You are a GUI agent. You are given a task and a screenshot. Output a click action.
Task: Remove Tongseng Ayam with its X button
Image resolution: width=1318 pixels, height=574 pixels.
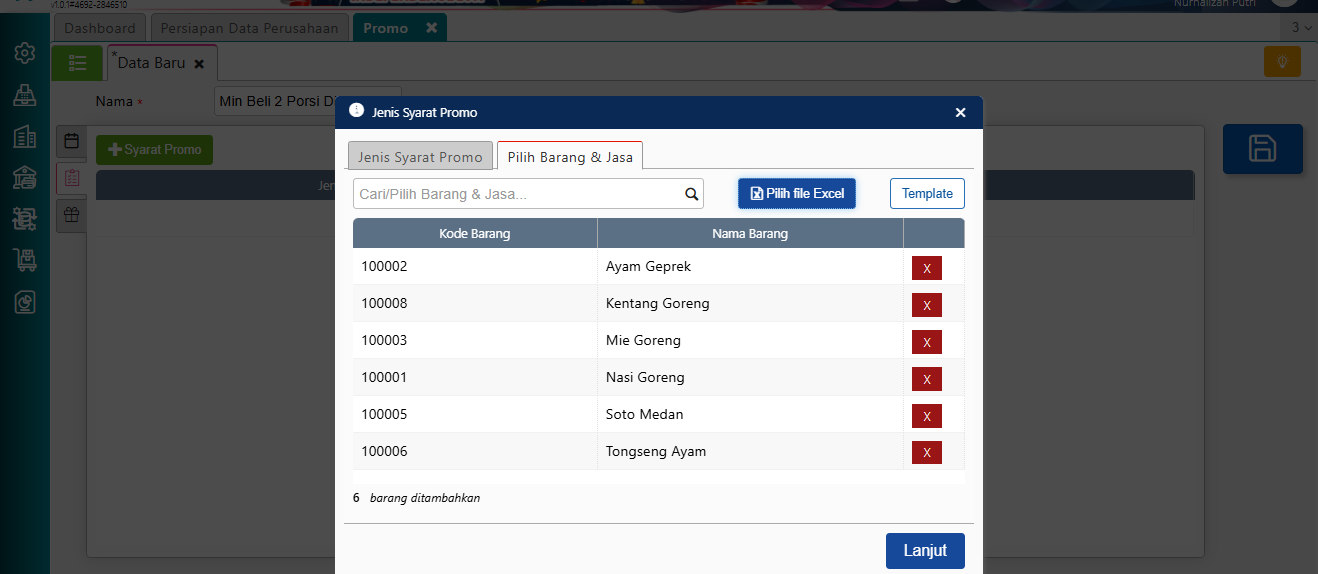tap(927, 453)
